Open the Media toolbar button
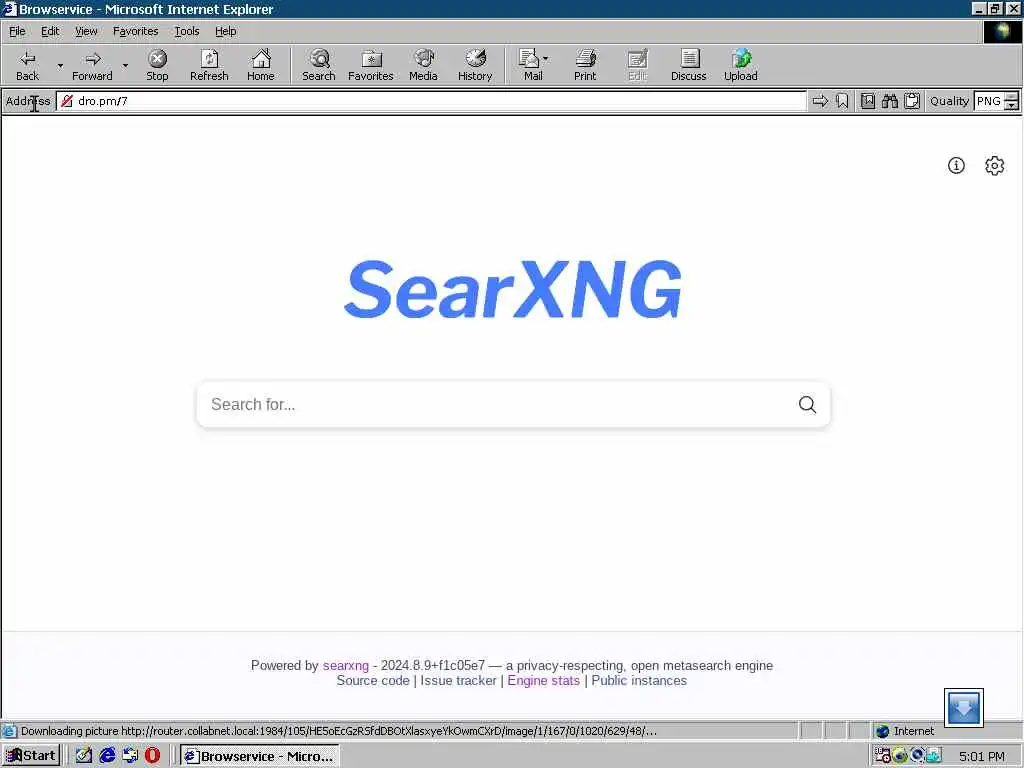Screen dimensions: 1024x768 [423, 65]
